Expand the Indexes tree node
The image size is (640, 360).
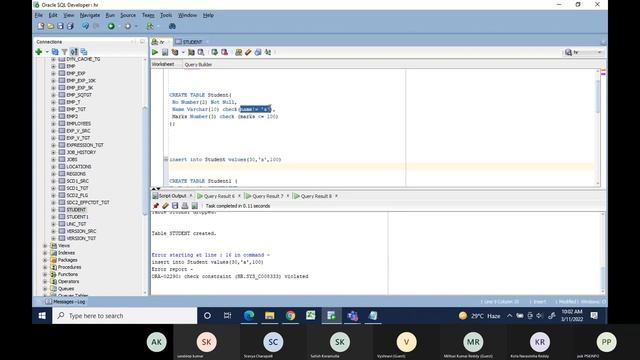[x=45, y=253]
